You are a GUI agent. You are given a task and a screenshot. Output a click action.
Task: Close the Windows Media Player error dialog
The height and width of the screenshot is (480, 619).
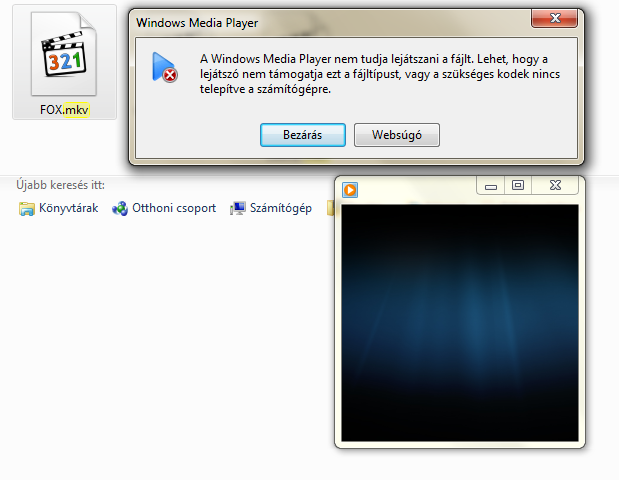pos(555,18)
